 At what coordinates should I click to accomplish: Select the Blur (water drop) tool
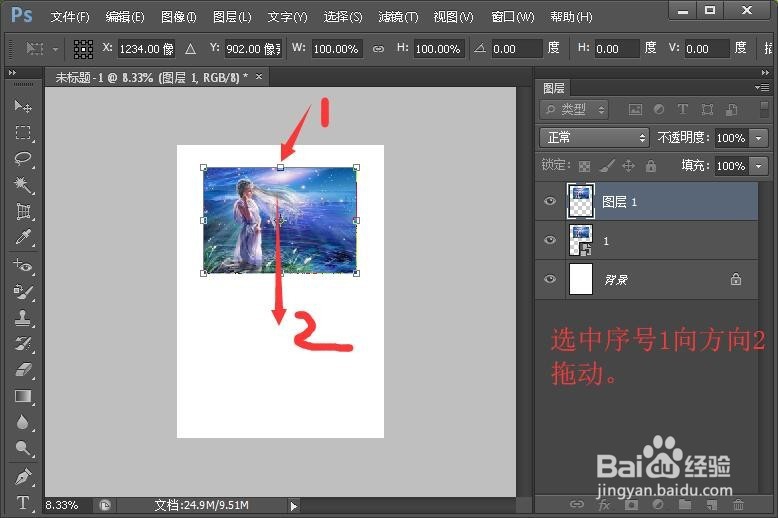(22, 422)
